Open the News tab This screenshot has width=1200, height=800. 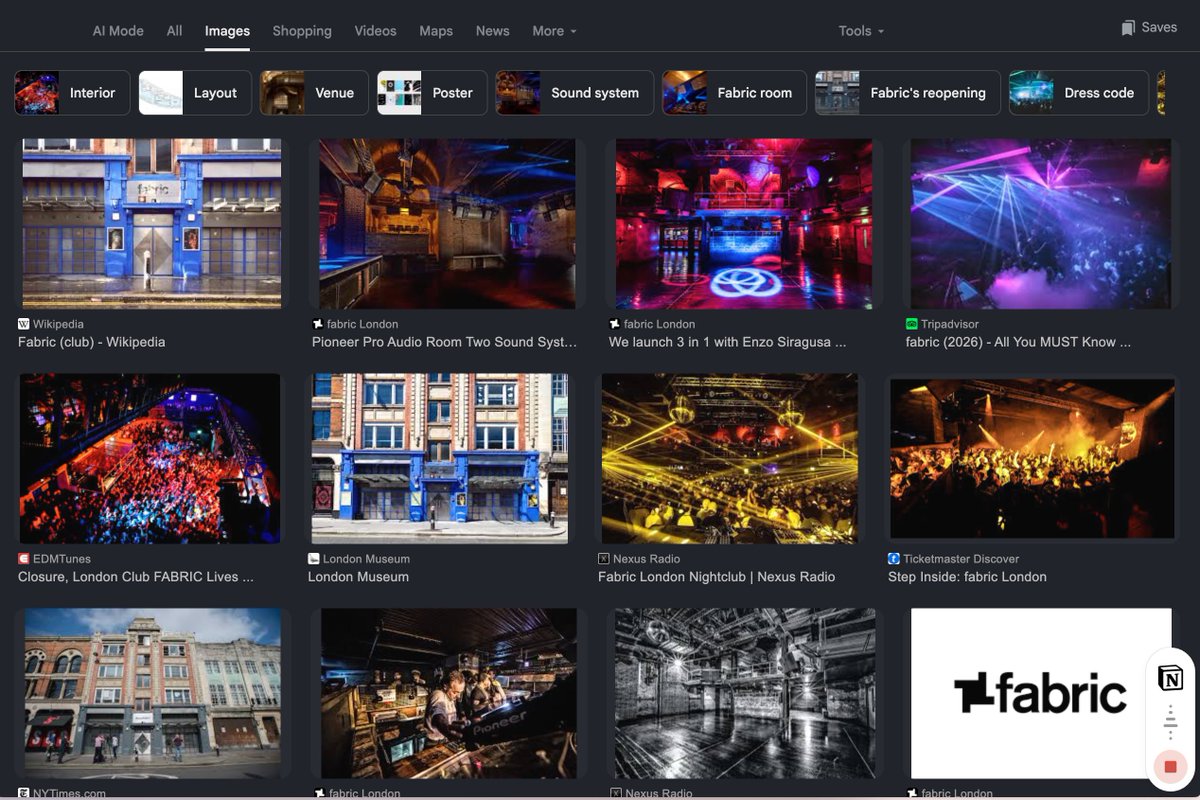pos(492,31)
